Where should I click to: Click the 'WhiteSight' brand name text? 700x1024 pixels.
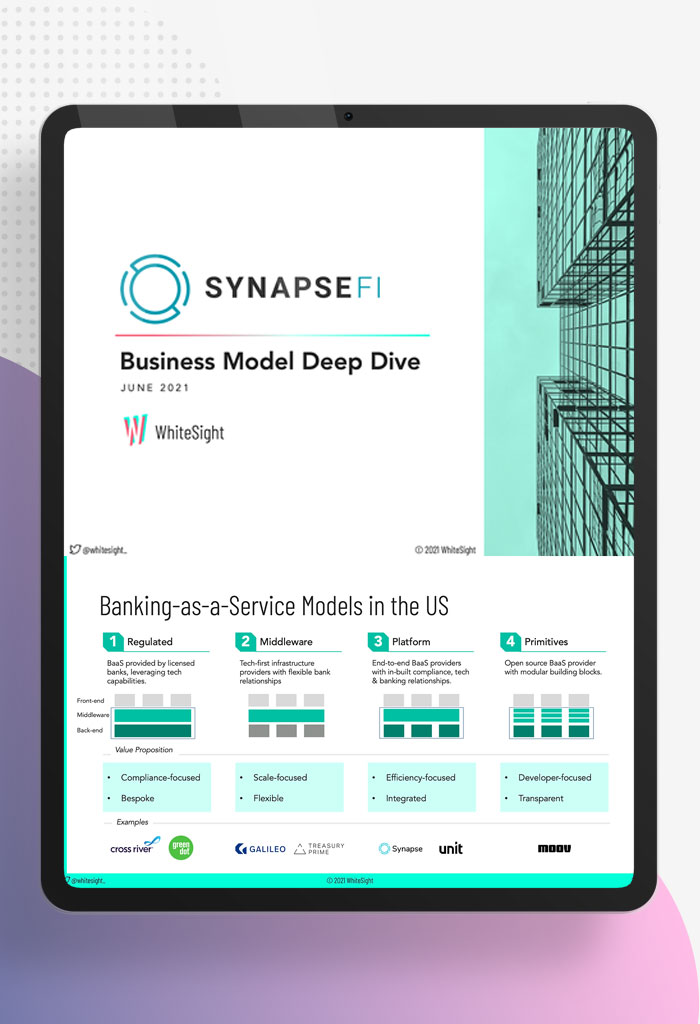[189, 432]
